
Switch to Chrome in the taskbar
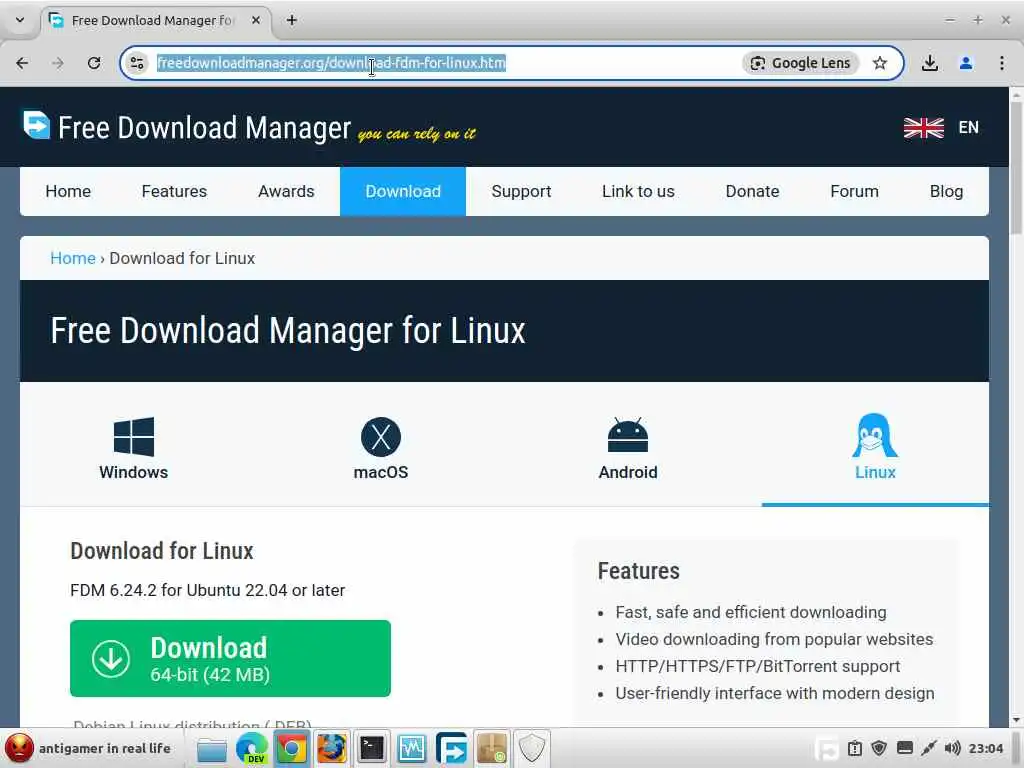click(291, 748)
